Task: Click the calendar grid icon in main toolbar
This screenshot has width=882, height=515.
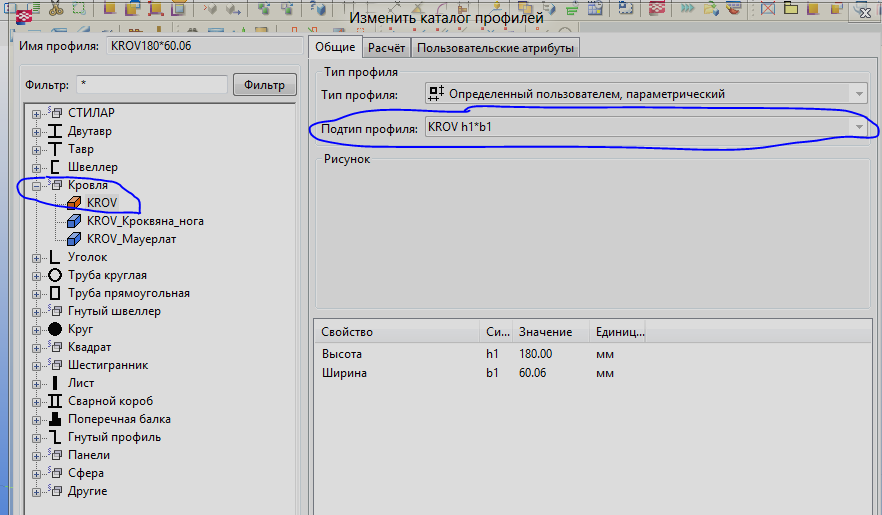Action: click(595, 8)
